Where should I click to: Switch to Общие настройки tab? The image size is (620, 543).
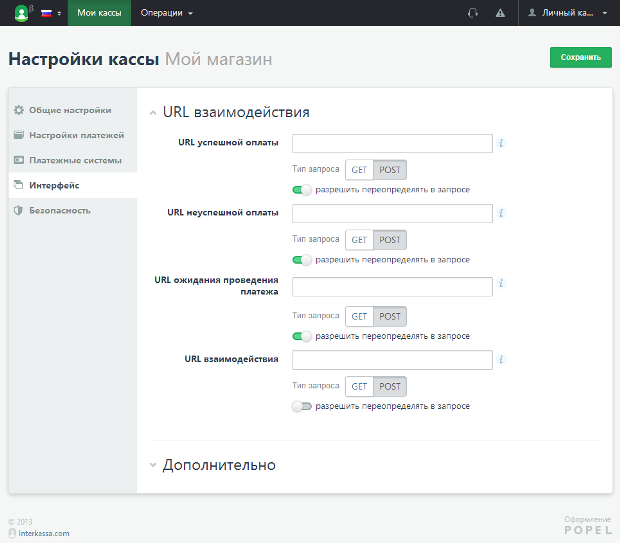point(69,110)
